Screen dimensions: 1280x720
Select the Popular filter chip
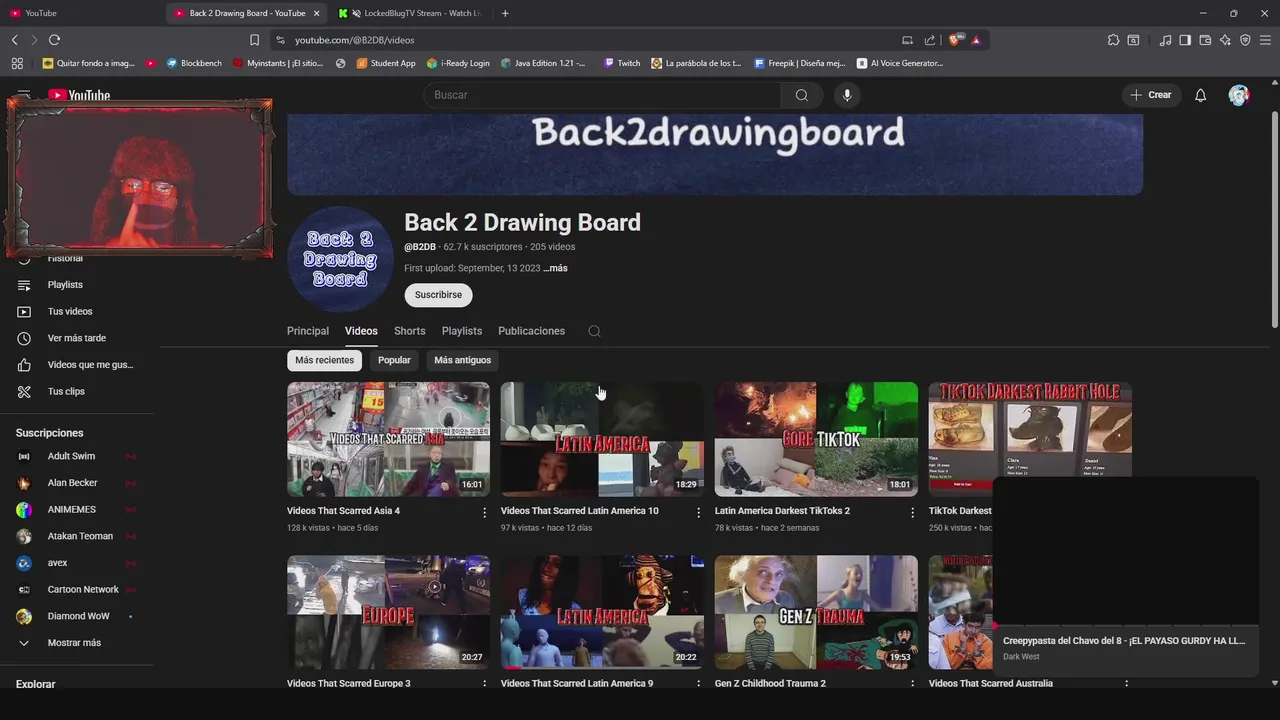pyautogui.click(x=394, y=360)
